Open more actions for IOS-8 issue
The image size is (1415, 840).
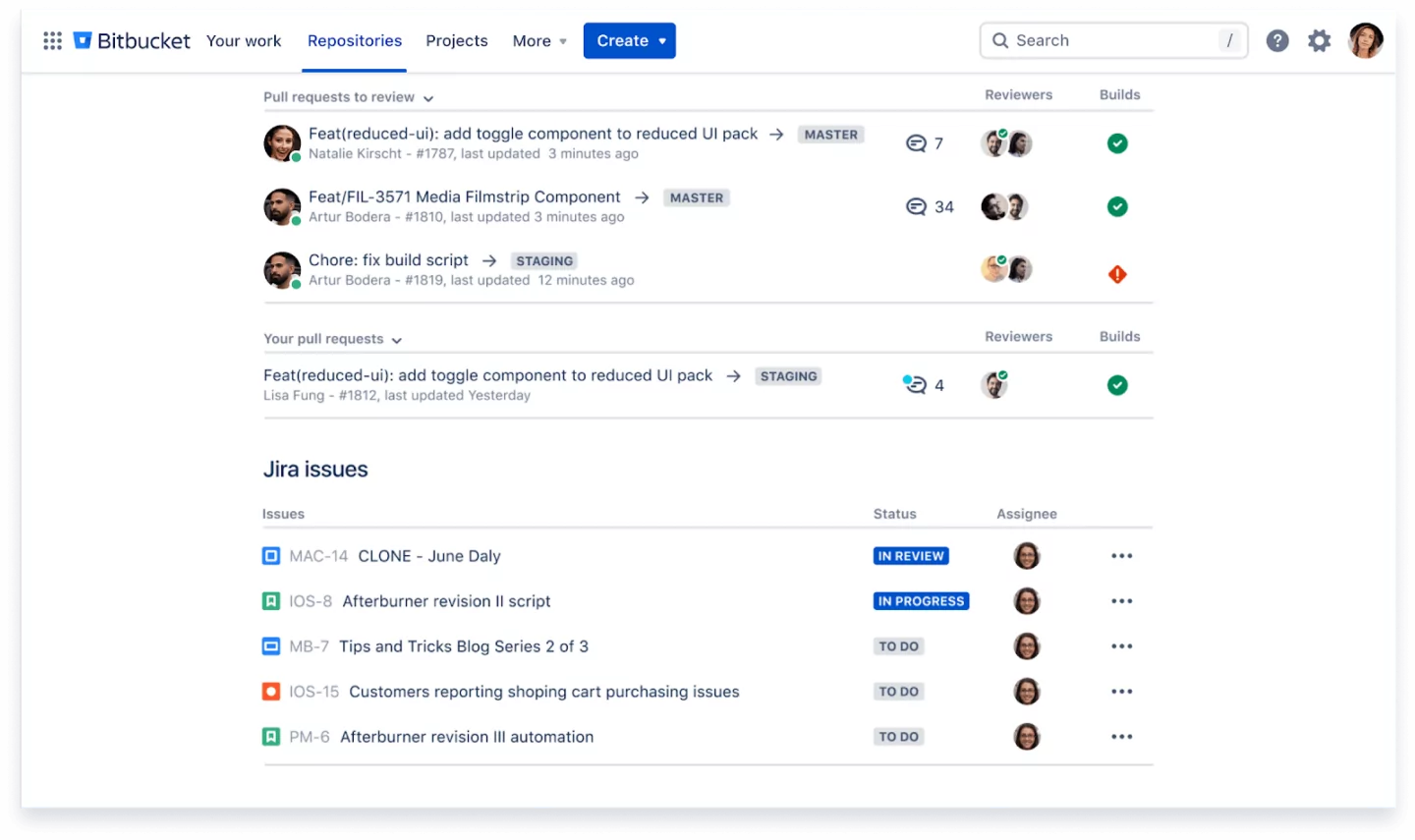coord(1121,601)
